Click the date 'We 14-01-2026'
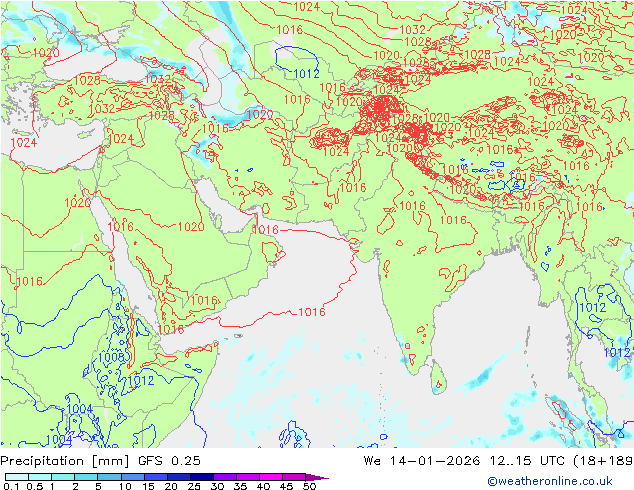Screen dimensions: 634x490 [x=422, y=461]
